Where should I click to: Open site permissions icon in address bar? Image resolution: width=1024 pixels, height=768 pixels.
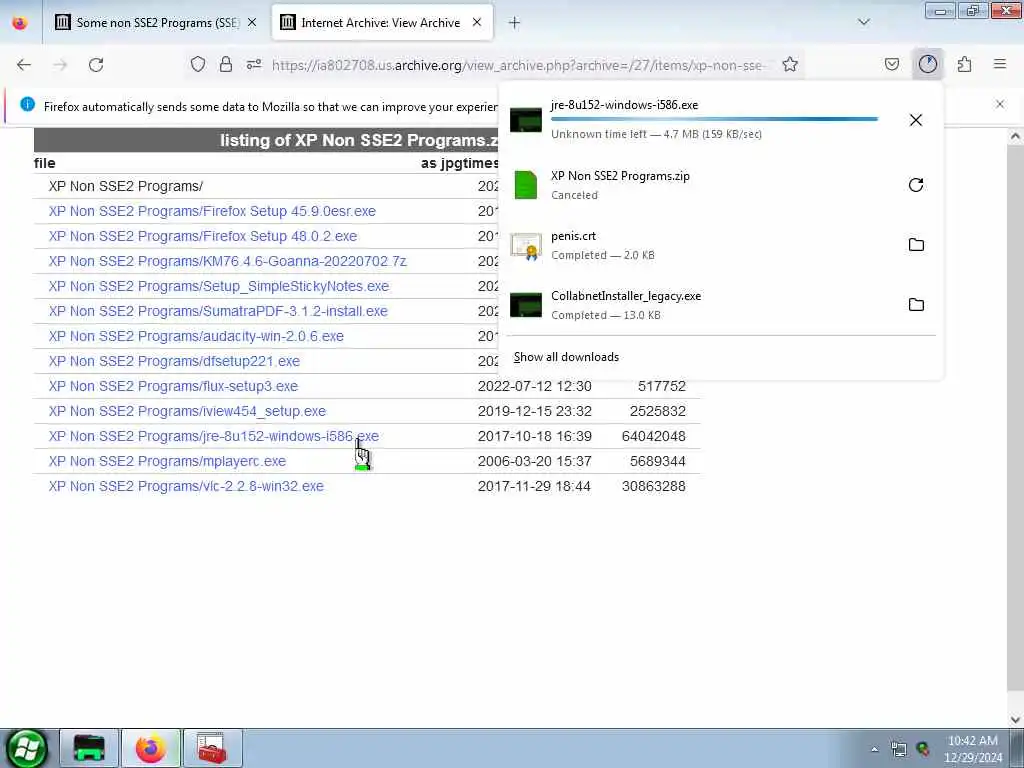tap(254, 64)
